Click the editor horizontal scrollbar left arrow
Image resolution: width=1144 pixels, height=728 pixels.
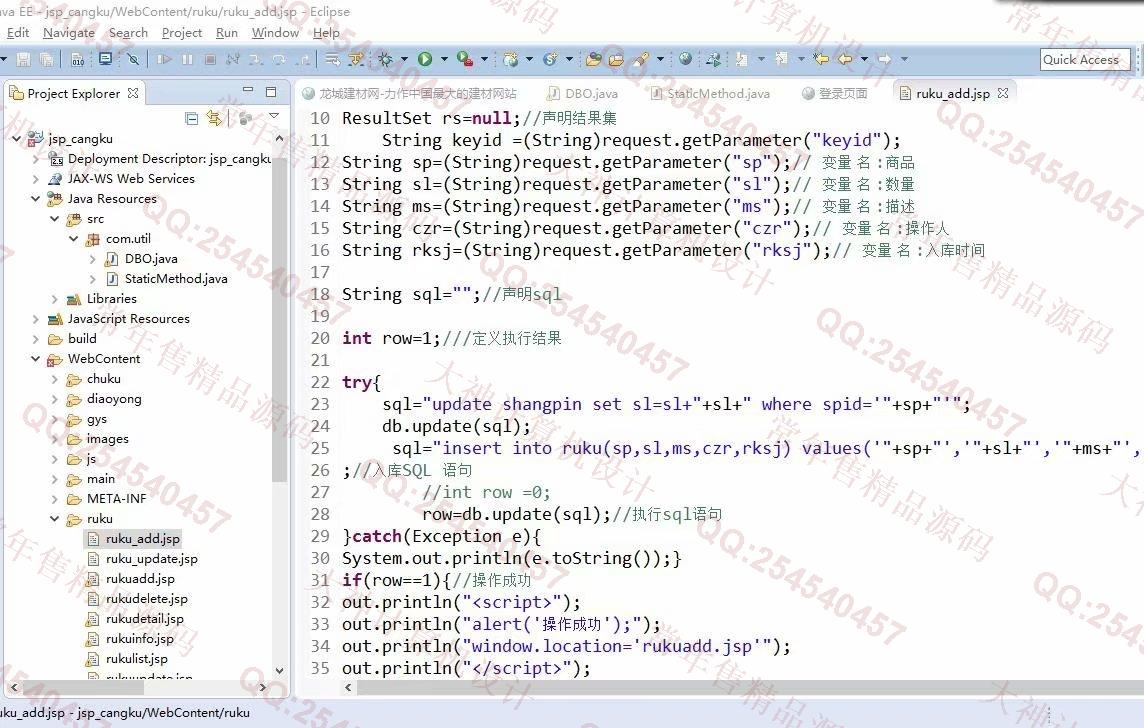[349, 687]
